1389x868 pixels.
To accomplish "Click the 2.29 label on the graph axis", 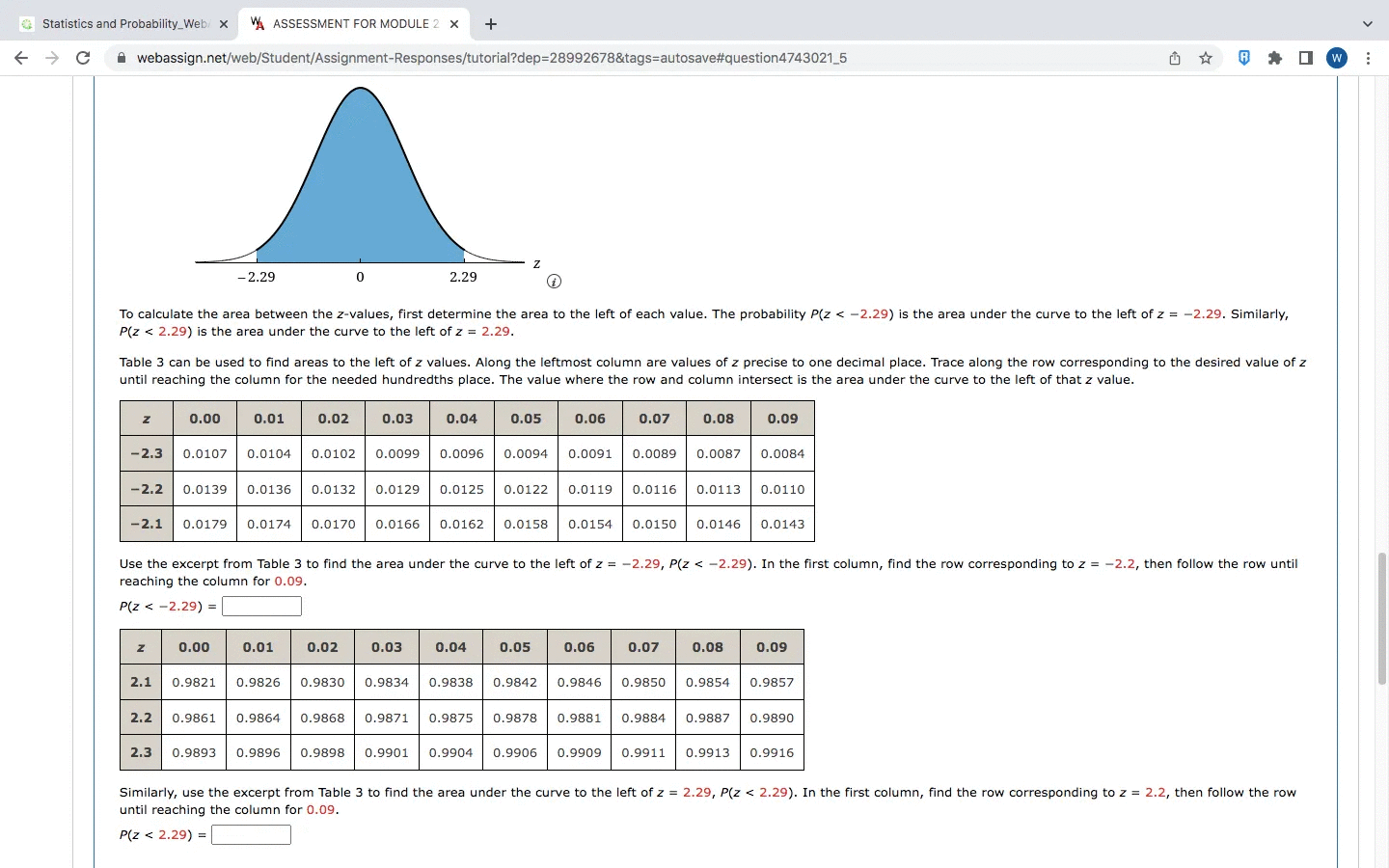I will [x=463, y=277].
